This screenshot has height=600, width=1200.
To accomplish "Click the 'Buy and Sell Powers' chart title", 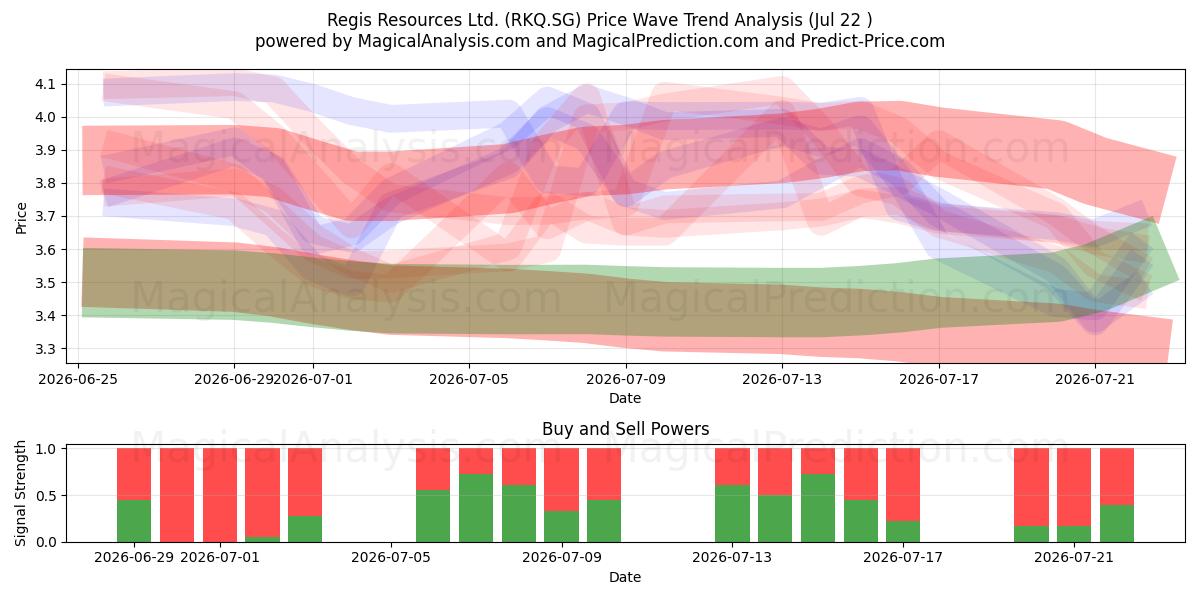I will pyautogui.click(x=625, y=429).
